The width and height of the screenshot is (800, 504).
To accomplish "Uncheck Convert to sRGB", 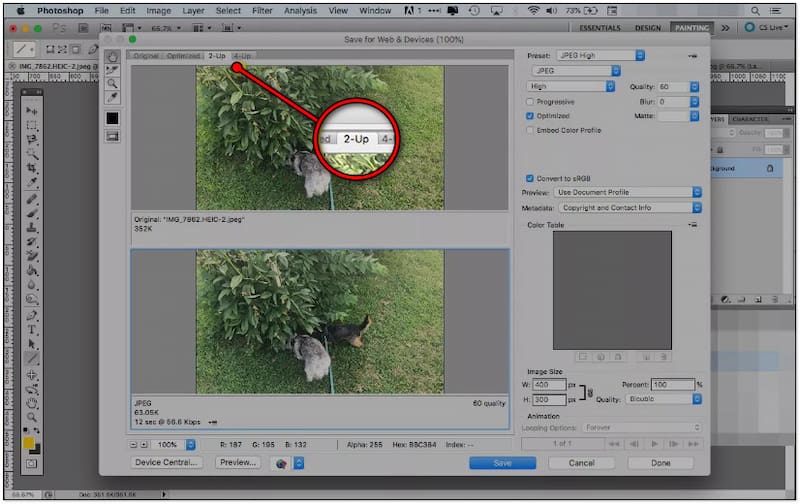I will (530, 178).
